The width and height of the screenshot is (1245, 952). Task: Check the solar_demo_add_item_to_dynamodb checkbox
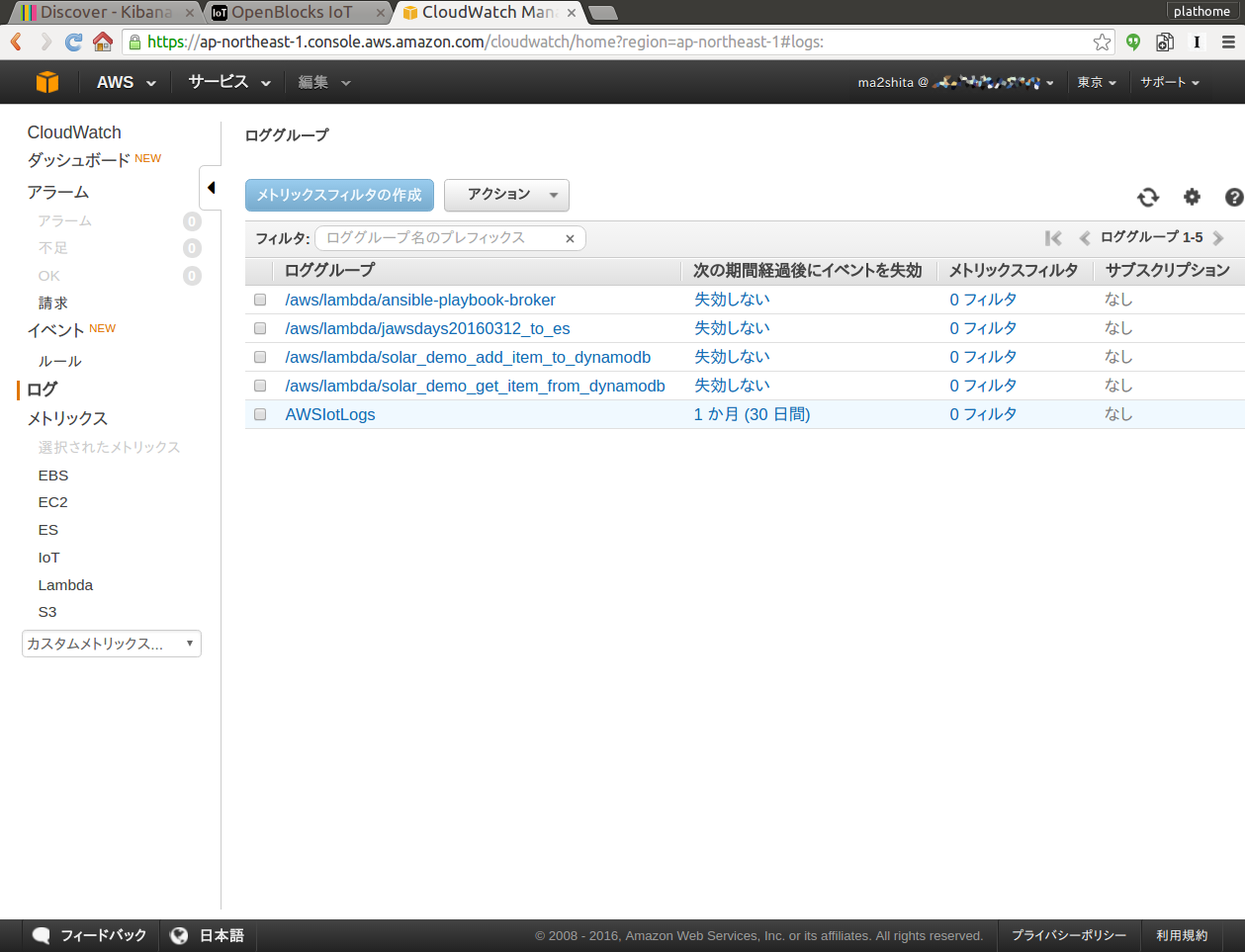pyautogui.click(x=260, y=357)
